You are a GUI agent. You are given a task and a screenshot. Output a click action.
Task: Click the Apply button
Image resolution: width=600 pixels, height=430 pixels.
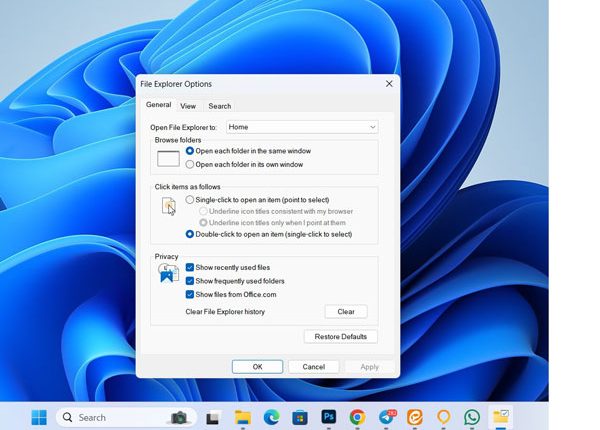click(369, 367)
